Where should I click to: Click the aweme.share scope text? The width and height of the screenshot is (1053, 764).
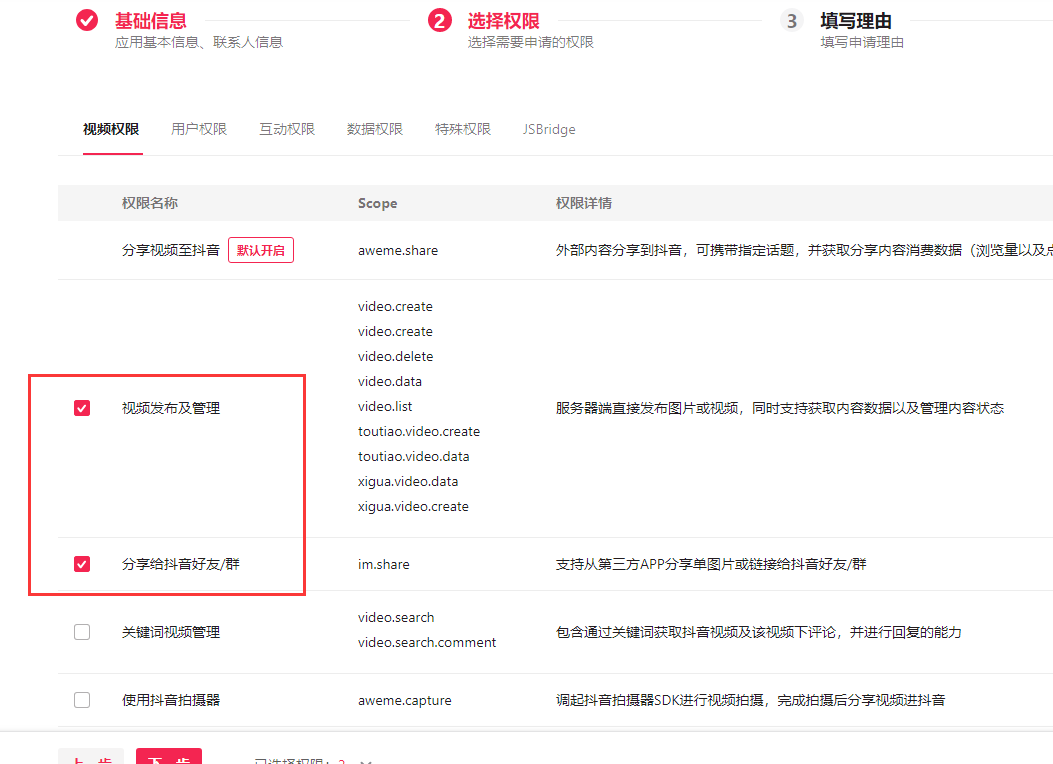398,250
